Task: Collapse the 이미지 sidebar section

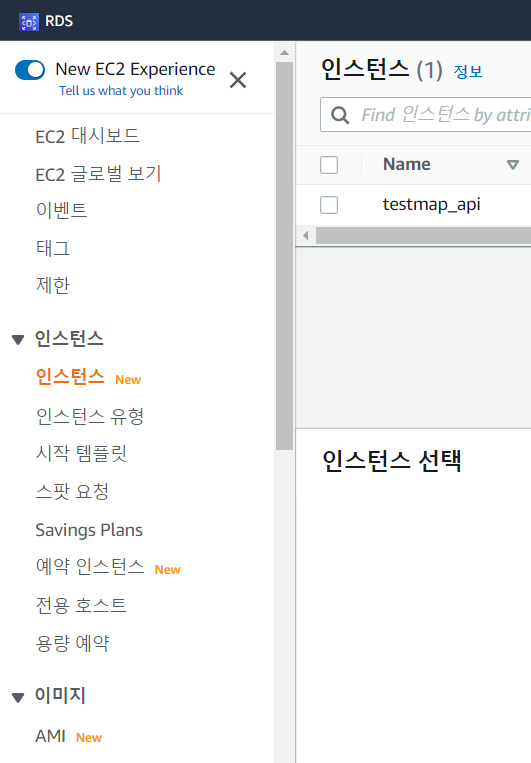Action: [x=18, y=697]
